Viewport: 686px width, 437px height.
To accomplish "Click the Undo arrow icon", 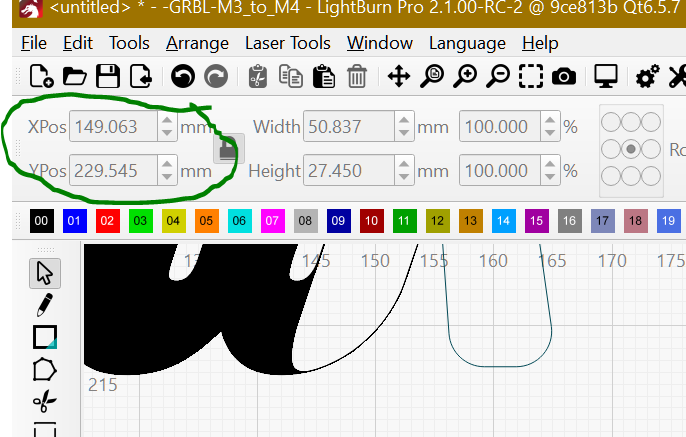I will tap(181, 76).
